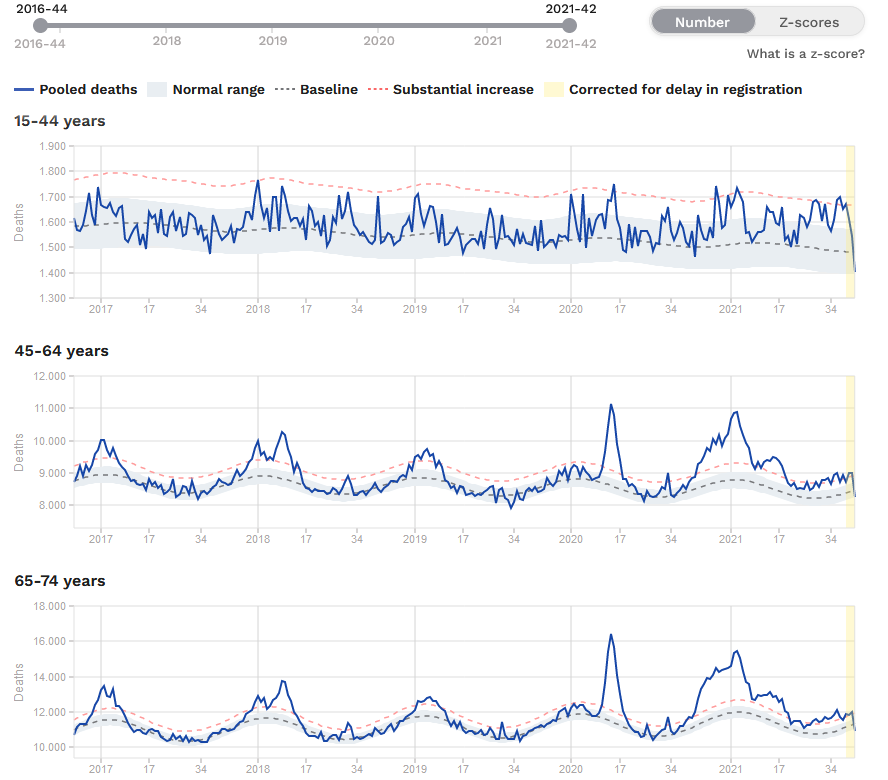888x780 pixels.
Task: Click the 'Corrected for delay in registration' legend swatch
Action: point(554,89)
